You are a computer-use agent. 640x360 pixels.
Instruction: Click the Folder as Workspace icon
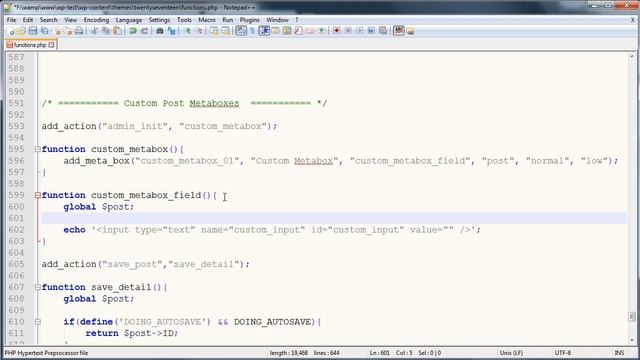tap(310, 31)
